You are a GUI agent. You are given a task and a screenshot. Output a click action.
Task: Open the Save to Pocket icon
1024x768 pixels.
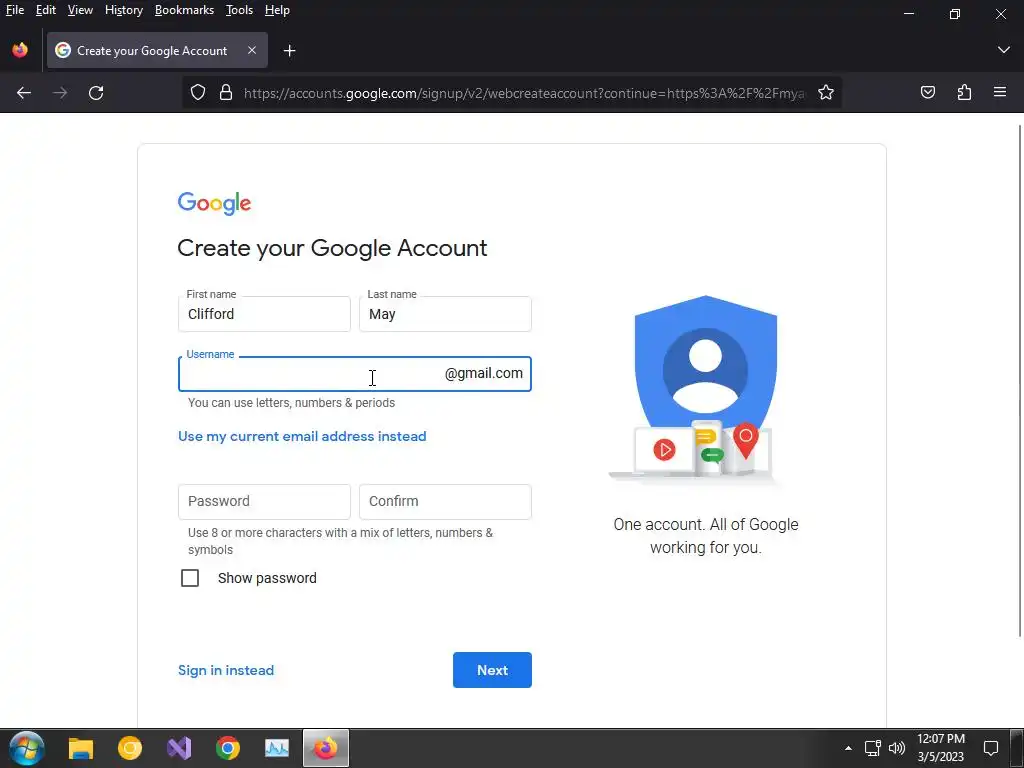(x=928, y=93)
